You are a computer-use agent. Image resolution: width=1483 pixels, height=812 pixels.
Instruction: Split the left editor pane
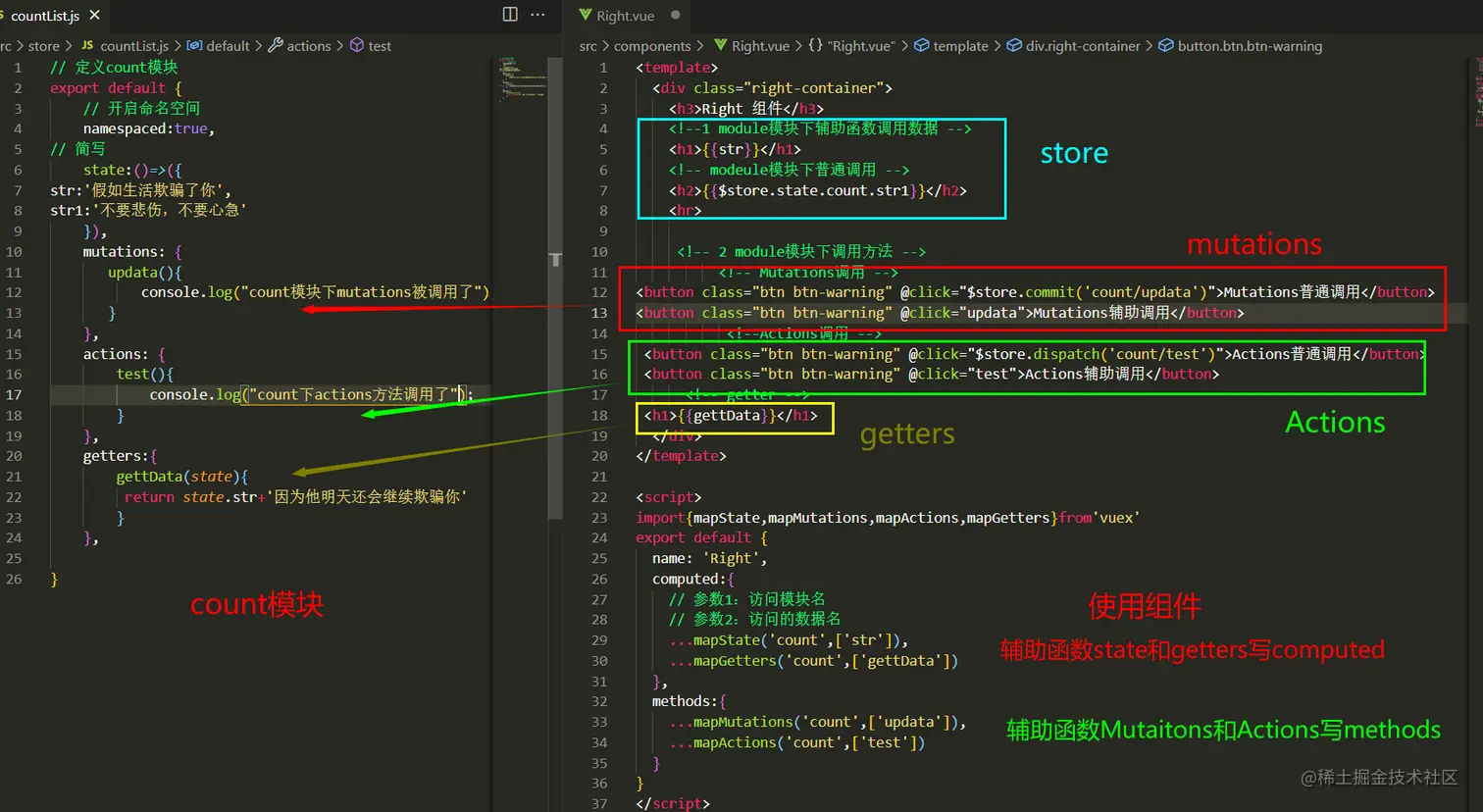click(510, 14)
